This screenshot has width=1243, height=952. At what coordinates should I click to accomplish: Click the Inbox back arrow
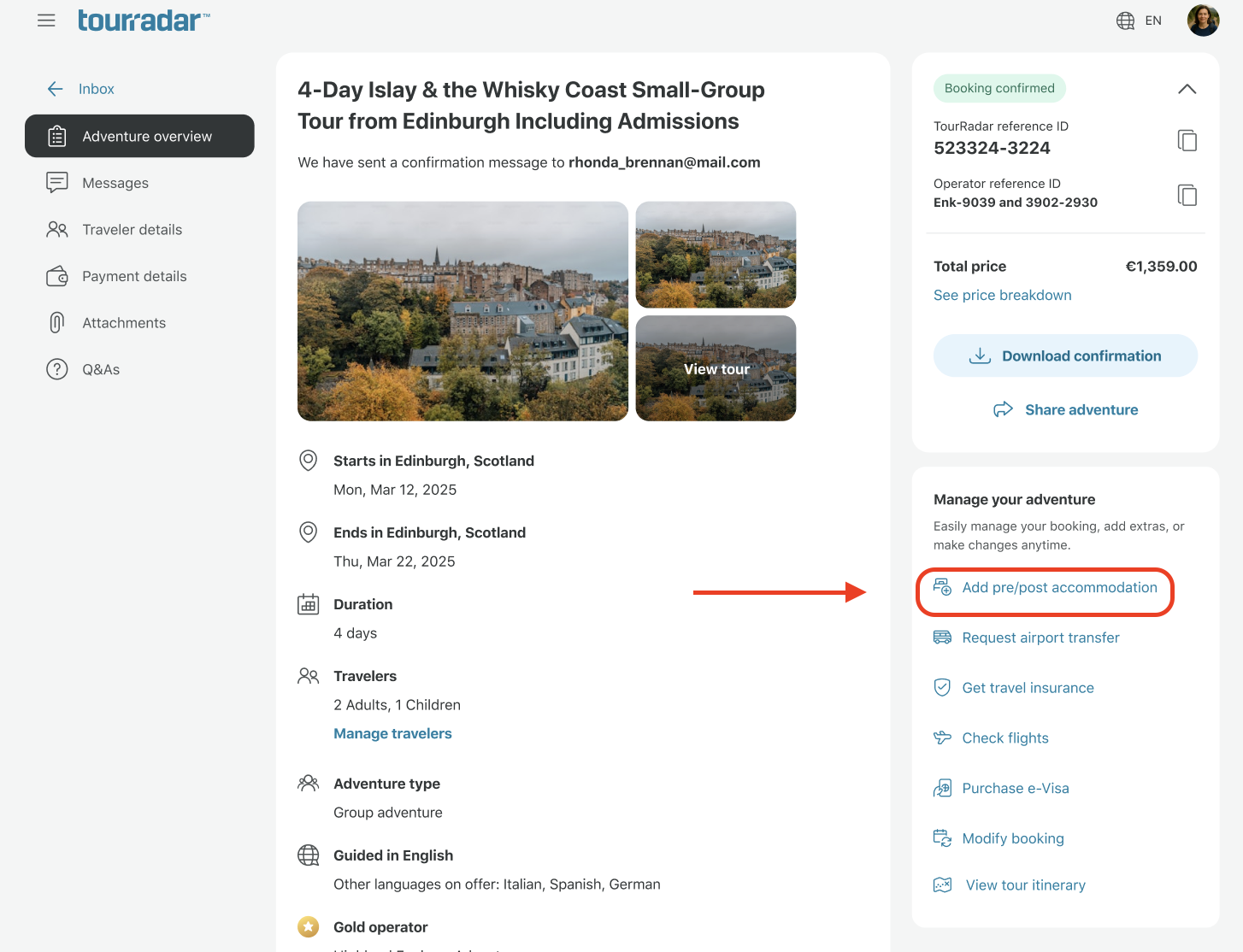56,89
